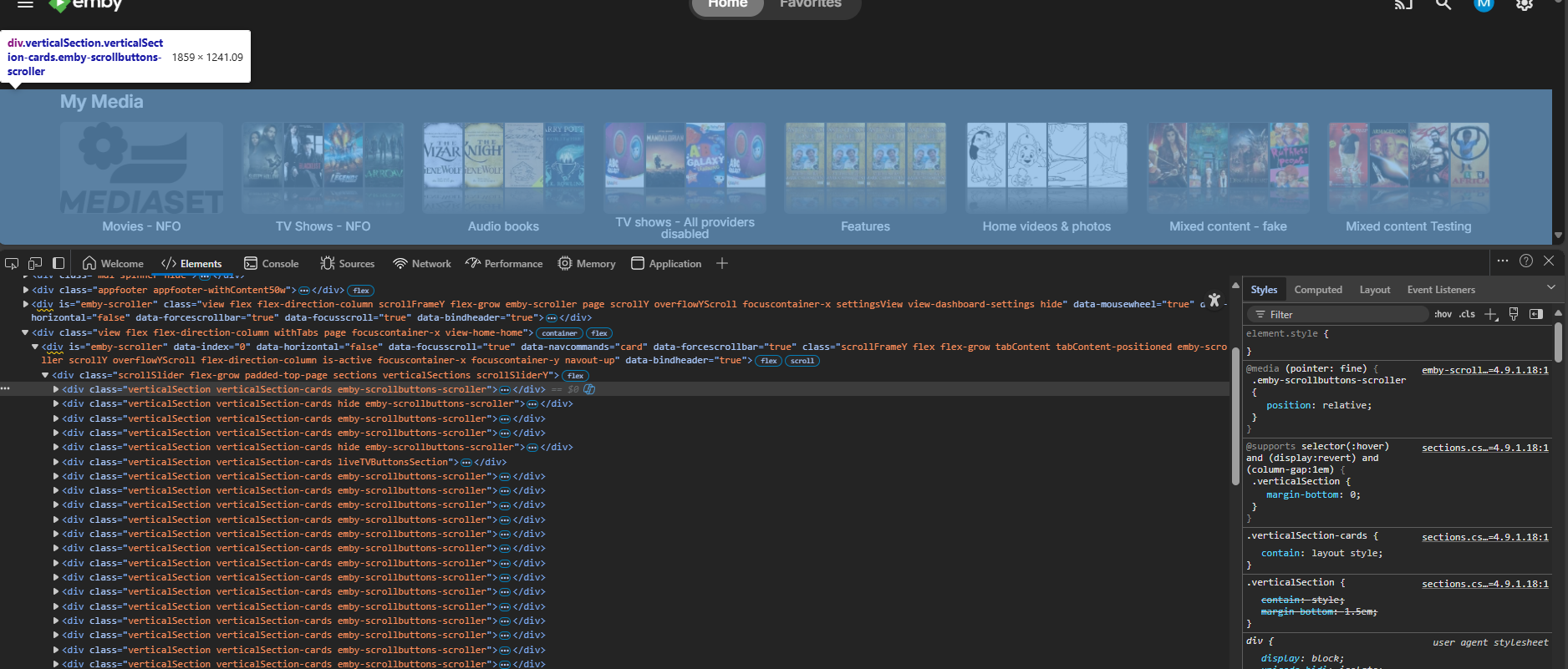Open the Emby search magnifier

[1443, 5]
